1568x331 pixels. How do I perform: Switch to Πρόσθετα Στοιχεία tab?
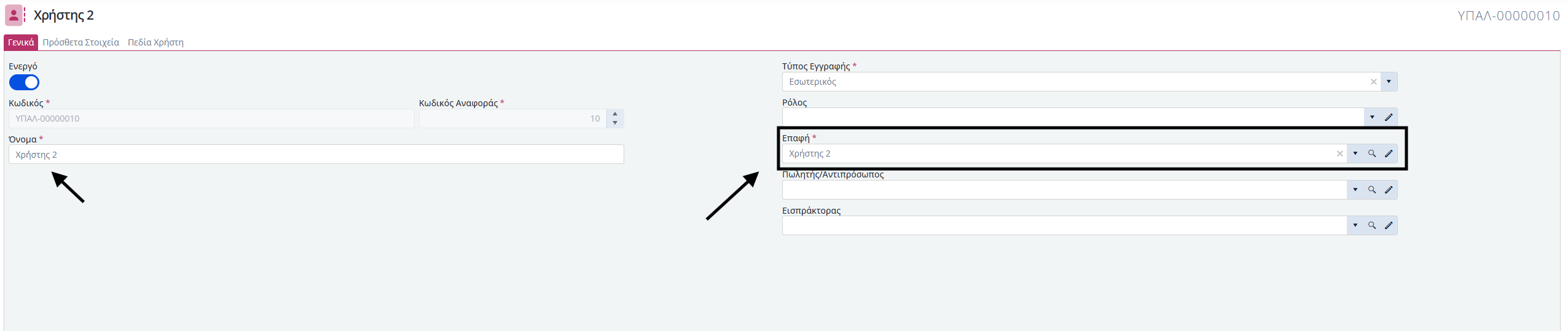pyautogui.click(x=81, y=42)
